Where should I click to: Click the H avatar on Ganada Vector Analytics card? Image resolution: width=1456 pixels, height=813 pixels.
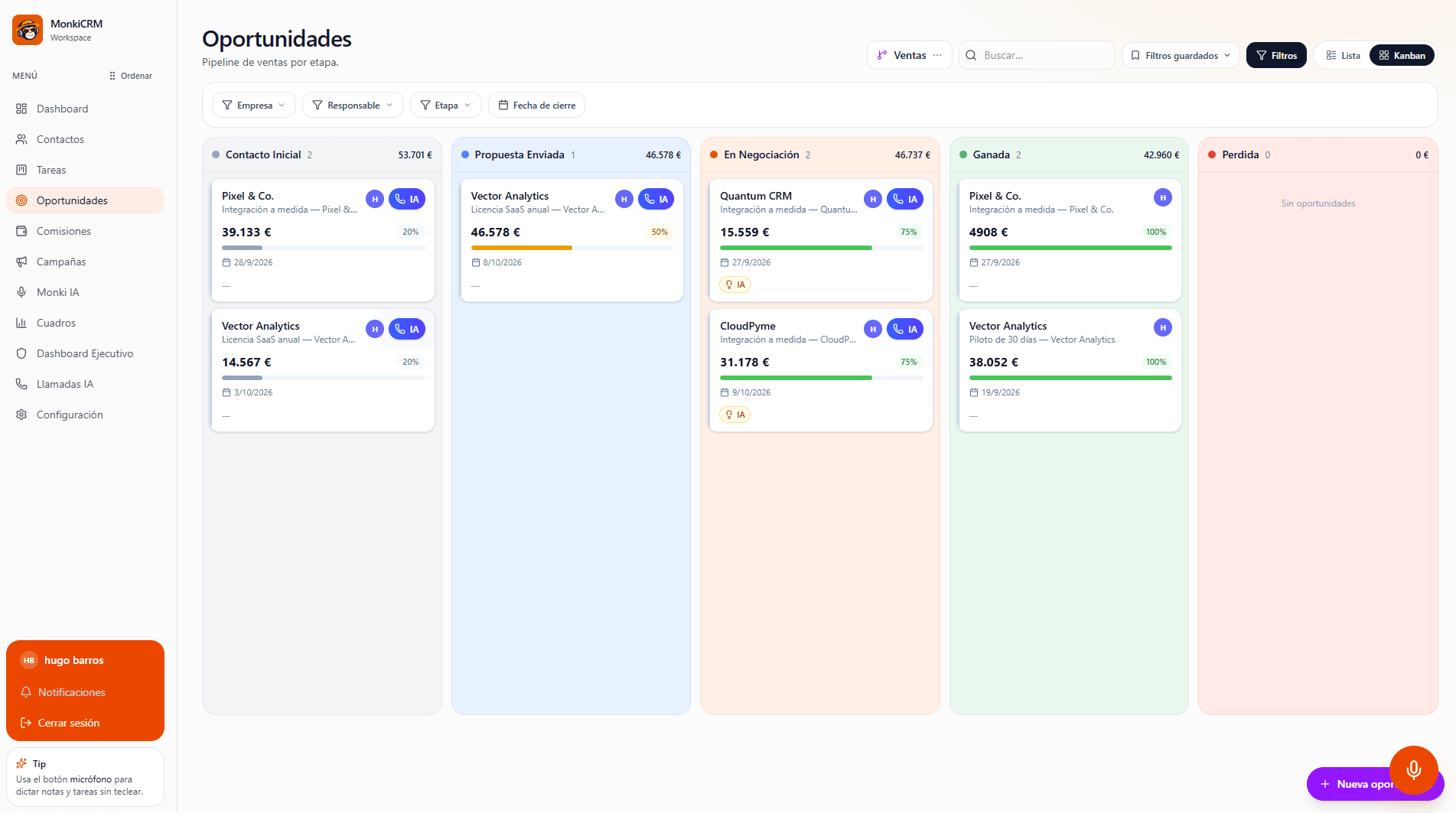1163,327
